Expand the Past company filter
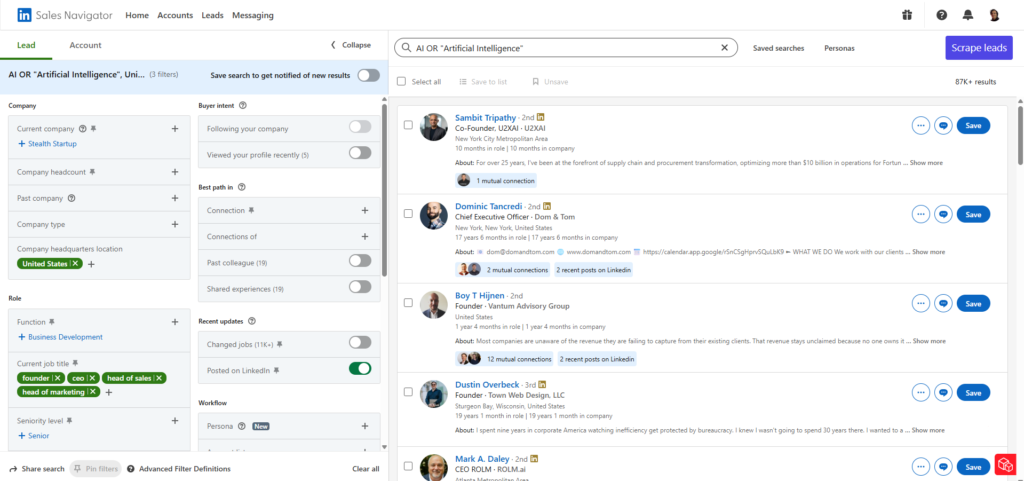 click(174, 198)
